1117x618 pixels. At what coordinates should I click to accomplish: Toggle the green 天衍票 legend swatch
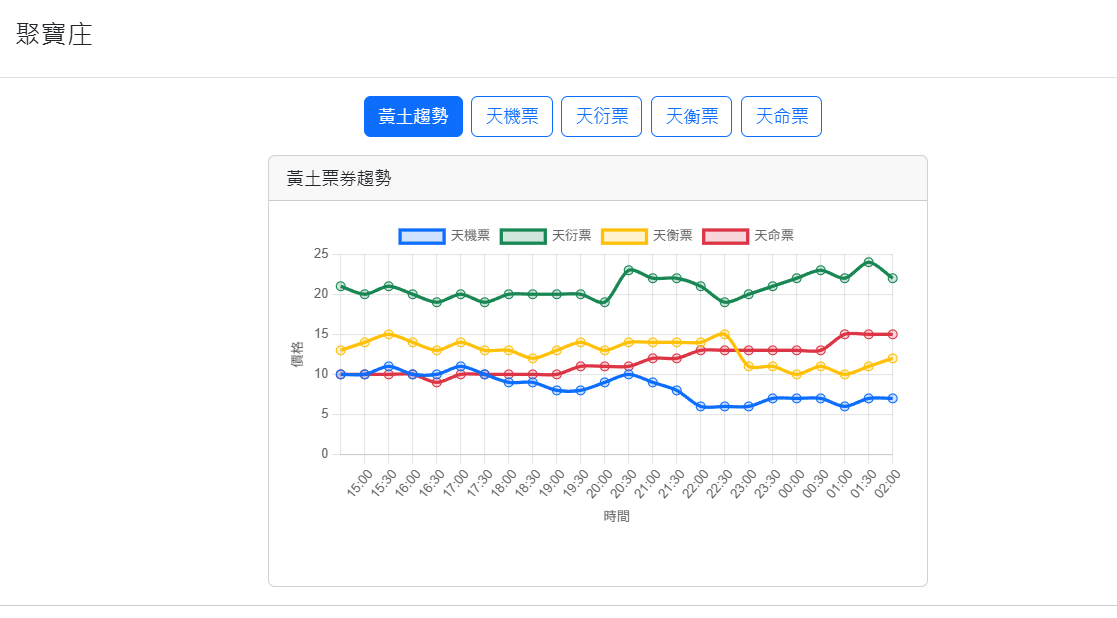click(x=522, y=236)
